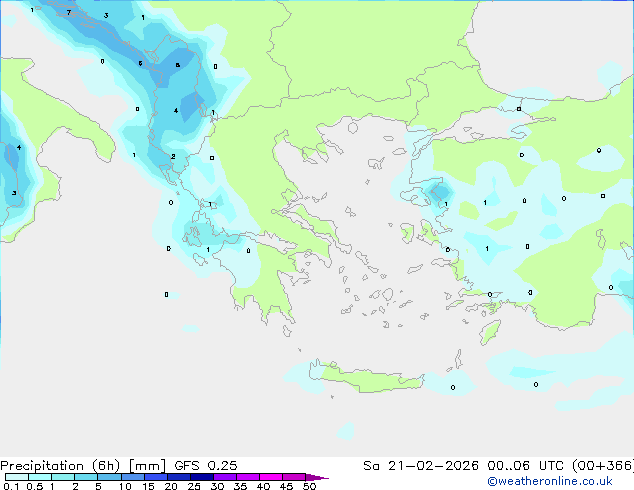Select the 25–30 mm dark blue legend box
This screenshot has height=490, width=634.
(x=201, y=477)
